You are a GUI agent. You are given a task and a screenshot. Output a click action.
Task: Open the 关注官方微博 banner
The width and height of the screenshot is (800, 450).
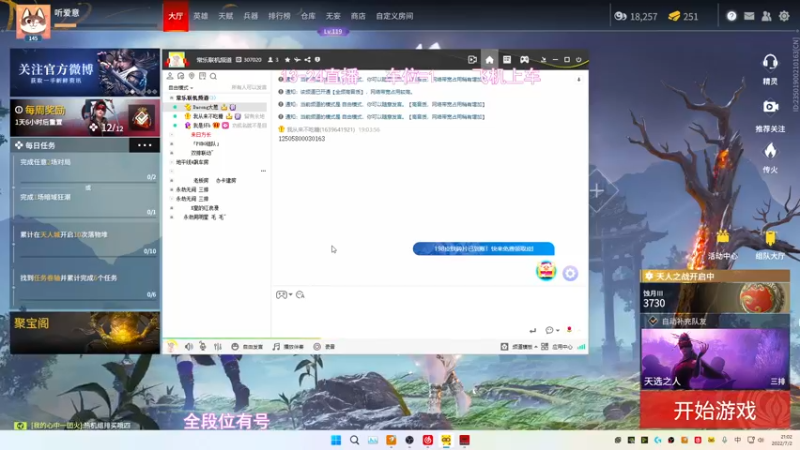coord(85,72)
